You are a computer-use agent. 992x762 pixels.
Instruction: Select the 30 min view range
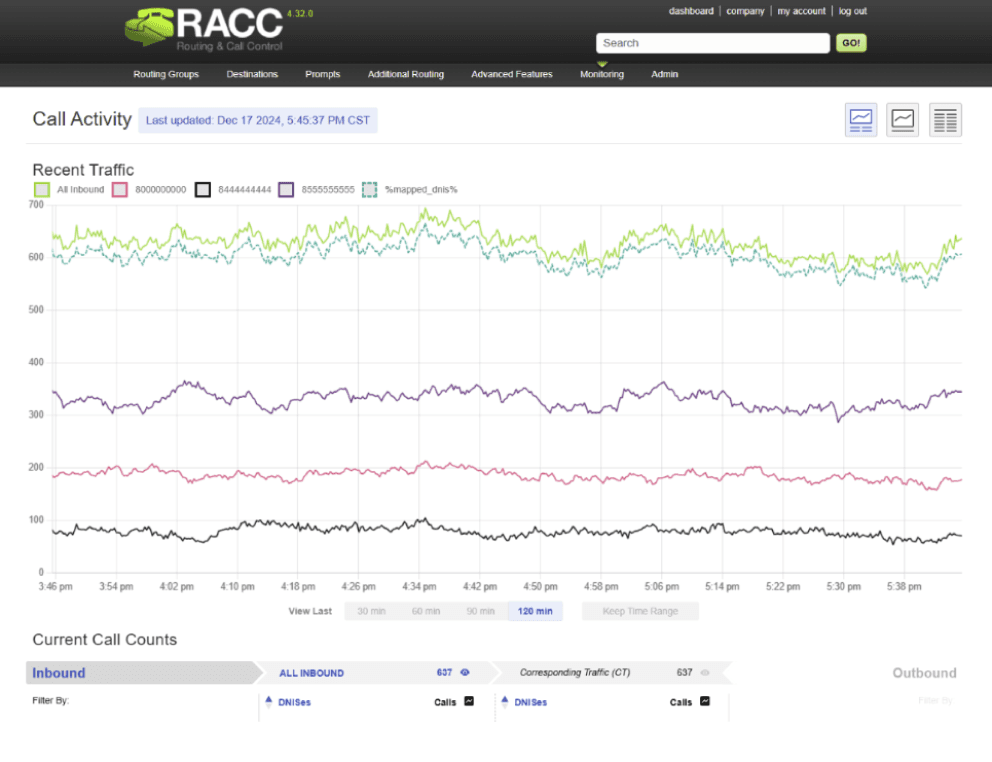point(371,611)
